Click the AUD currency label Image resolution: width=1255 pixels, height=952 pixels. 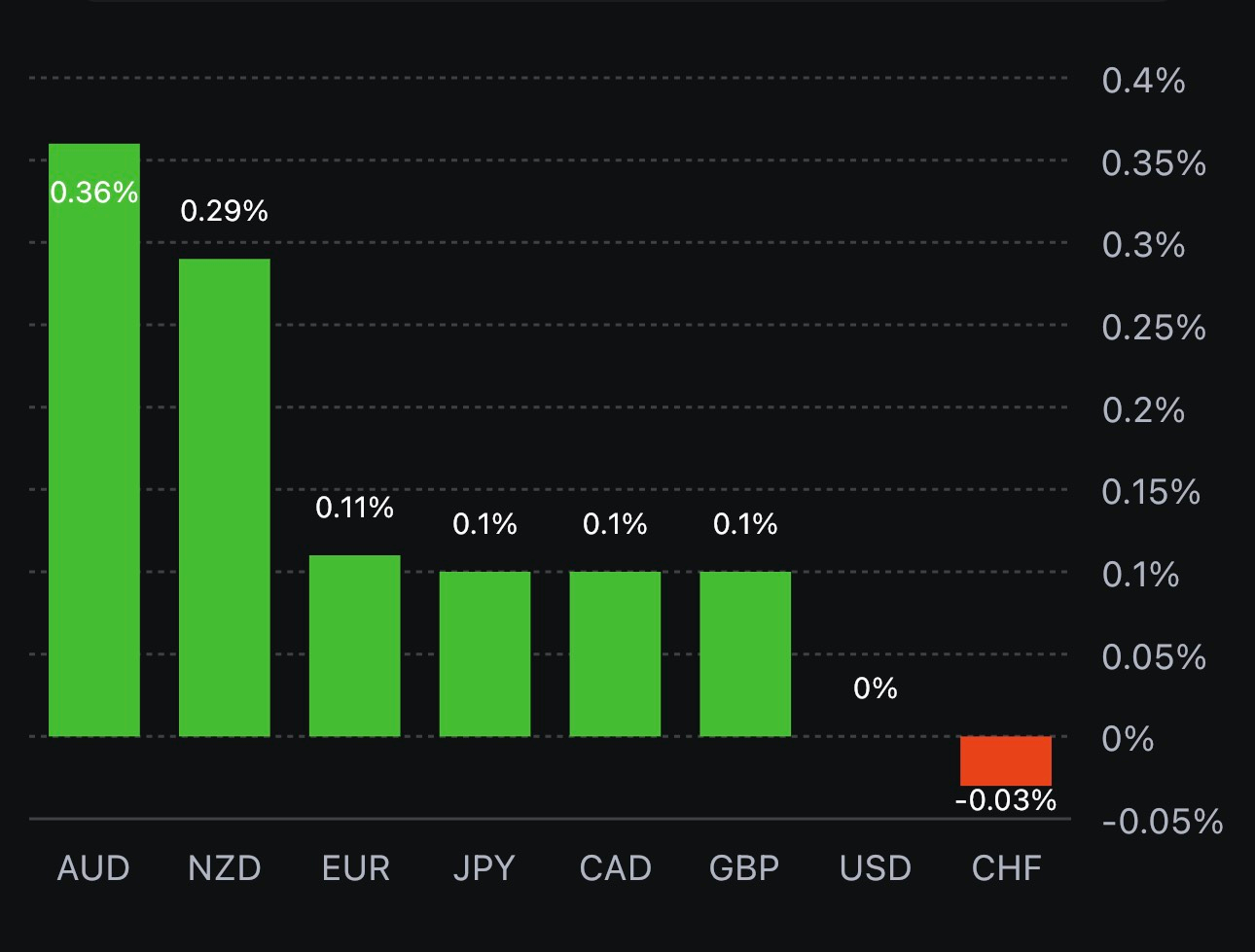click(x=93, y=868)
